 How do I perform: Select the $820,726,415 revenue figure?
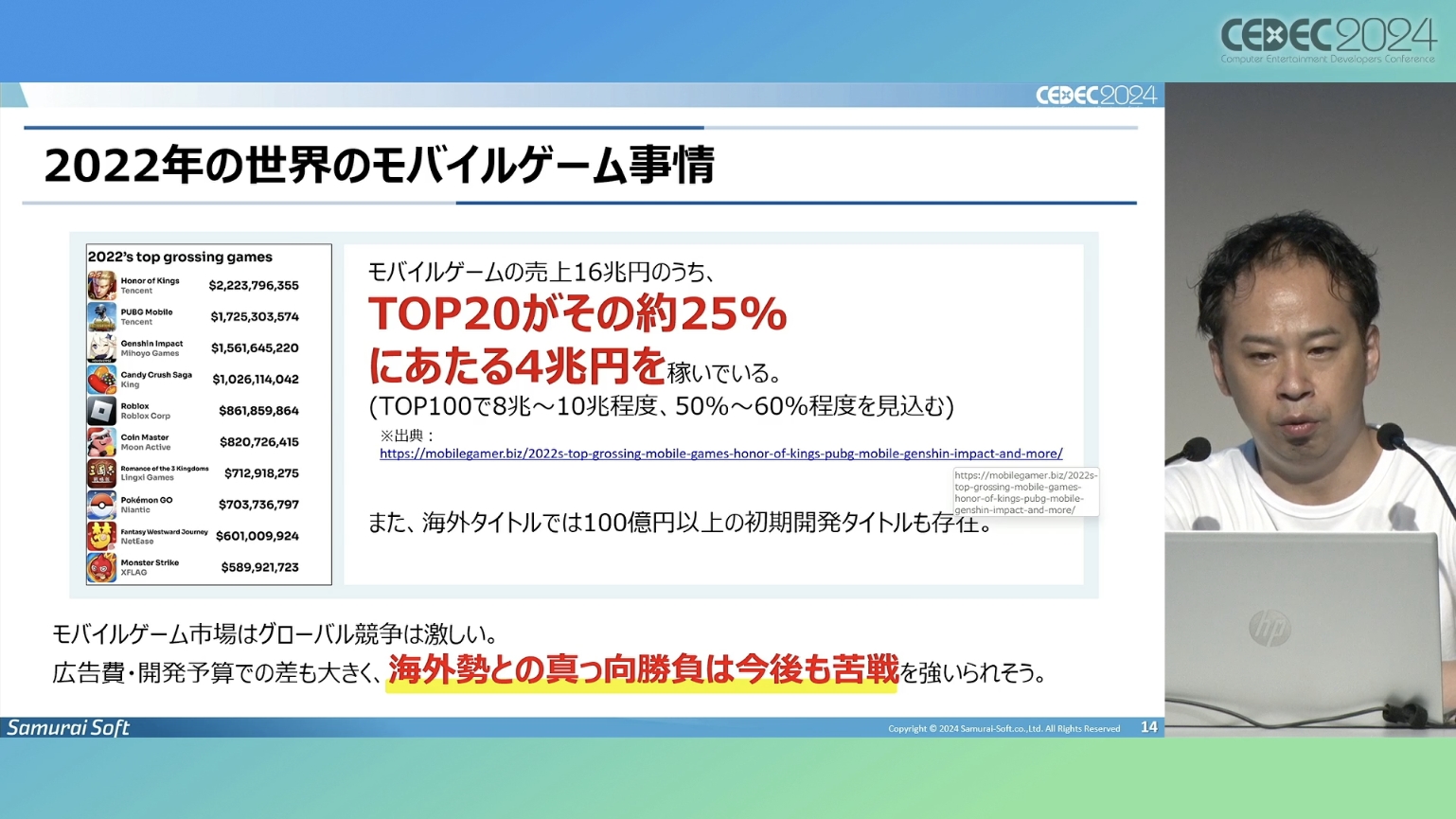point(259,441)
